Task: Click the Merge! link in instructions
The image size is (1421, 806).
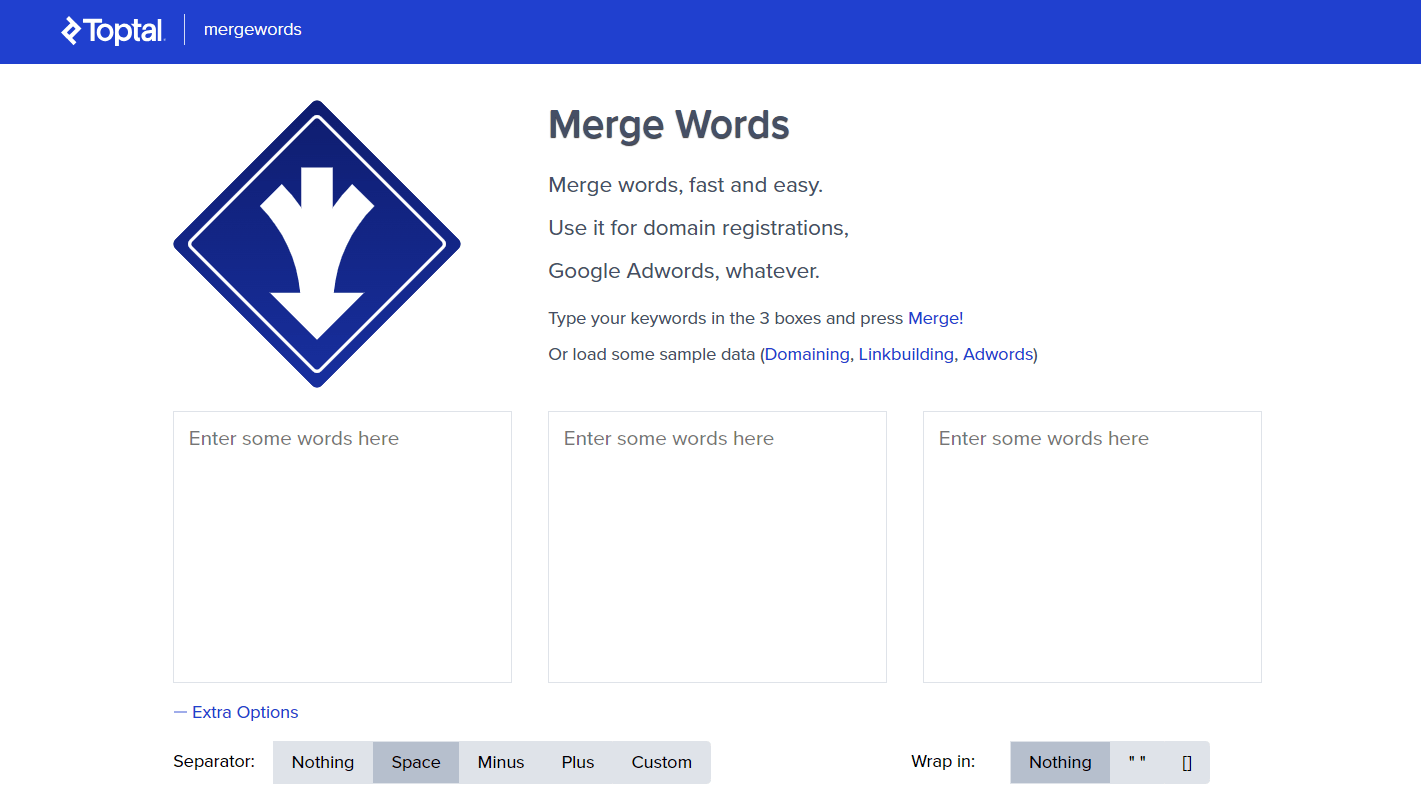Action: coord(935,318)
